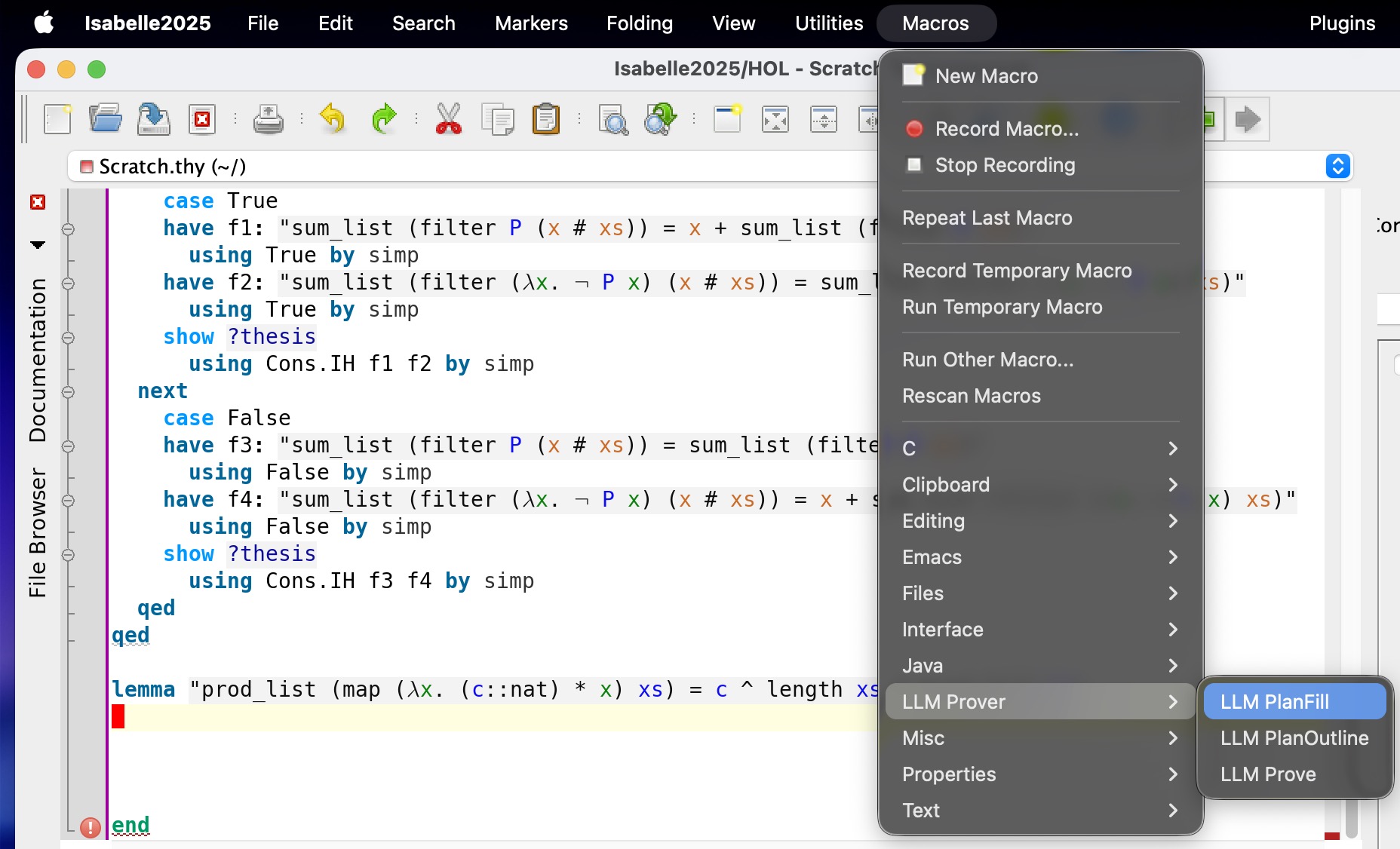Choose Record Macro... in the Macros menu
The height and width of the screenshot is (849, 1400).
[x=1006, y=129]
